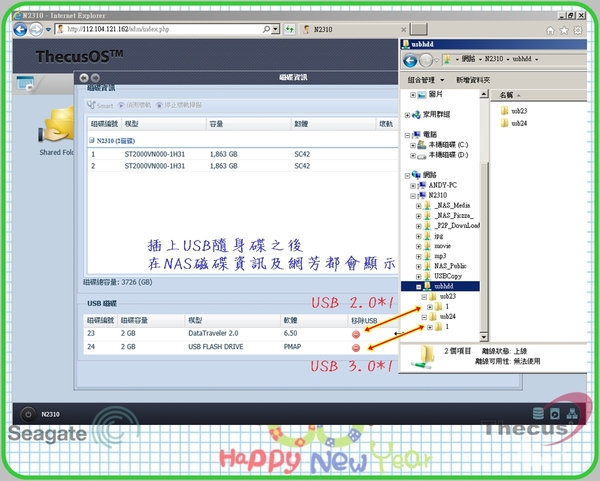The height and width of the screenshot is (481, 600).
Task: Click N2310 in Explorer breadcrumb path
Action: 494,59
